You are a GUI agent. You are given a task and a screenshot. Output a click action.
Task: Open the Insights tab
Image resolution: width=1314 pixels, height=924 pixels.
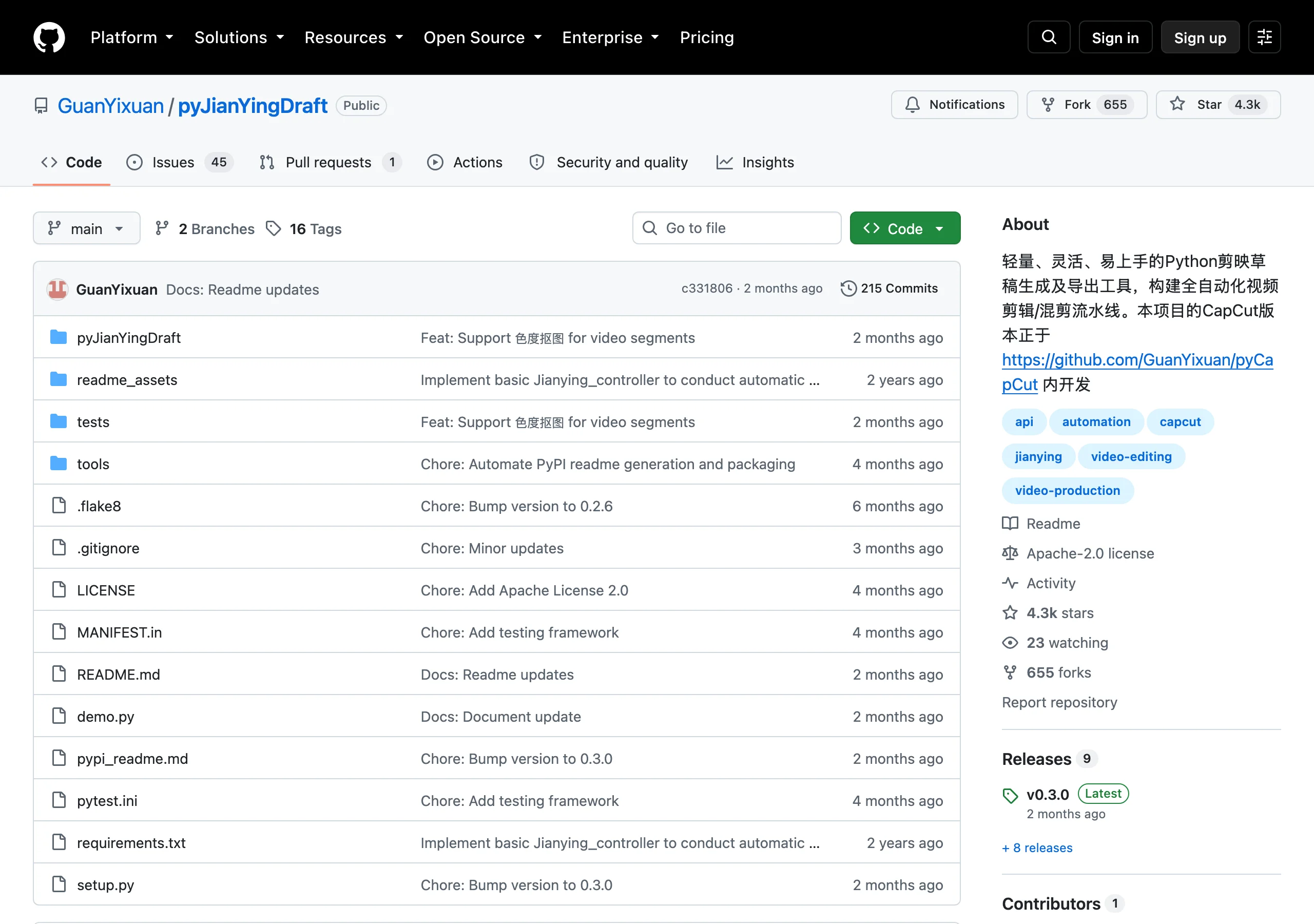[755, 163]
